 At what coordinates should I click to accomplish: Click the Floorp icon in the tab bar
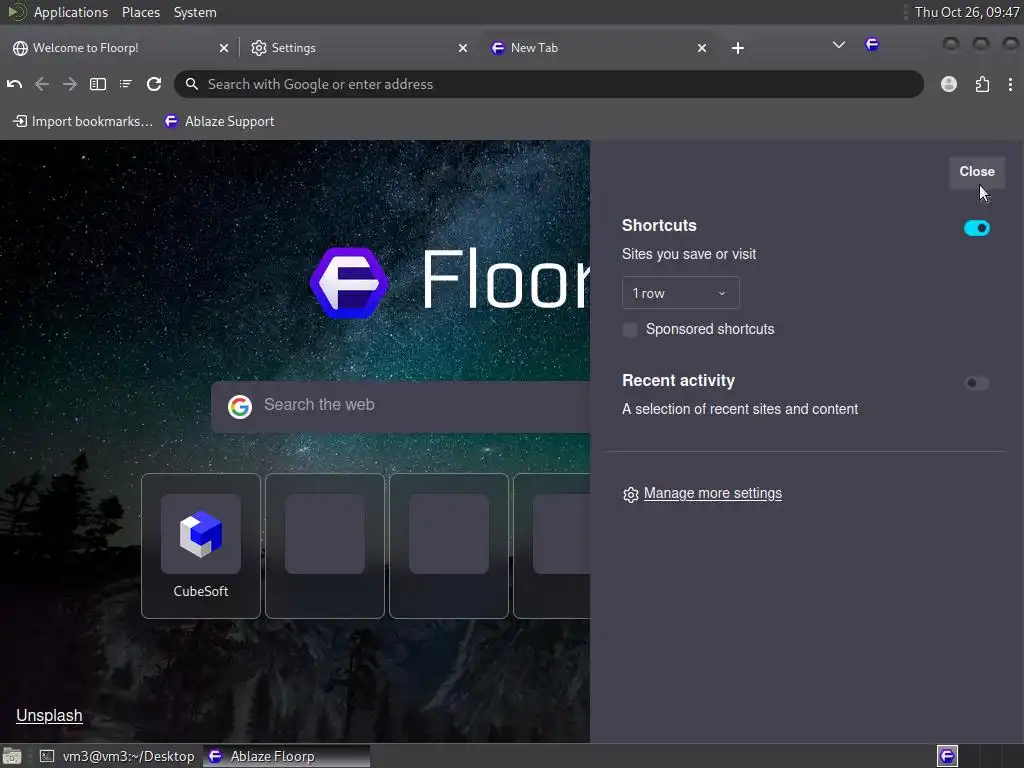pos(872,44)
